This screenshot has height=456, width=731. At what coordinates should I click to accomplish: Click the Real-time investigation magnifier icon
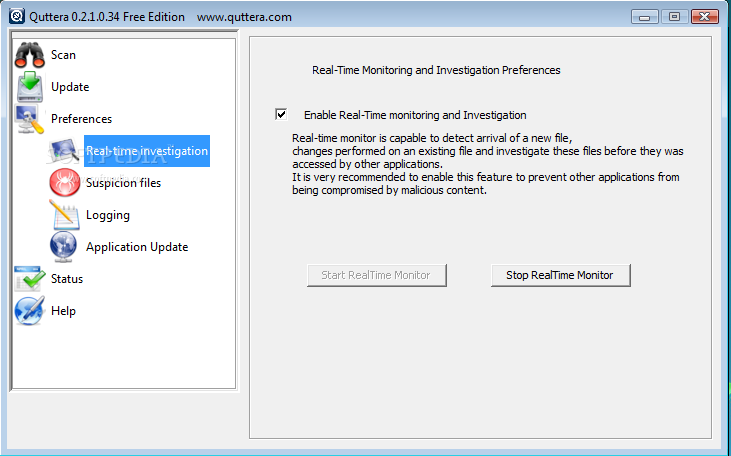pyautogui.click(x=64, y=151)
